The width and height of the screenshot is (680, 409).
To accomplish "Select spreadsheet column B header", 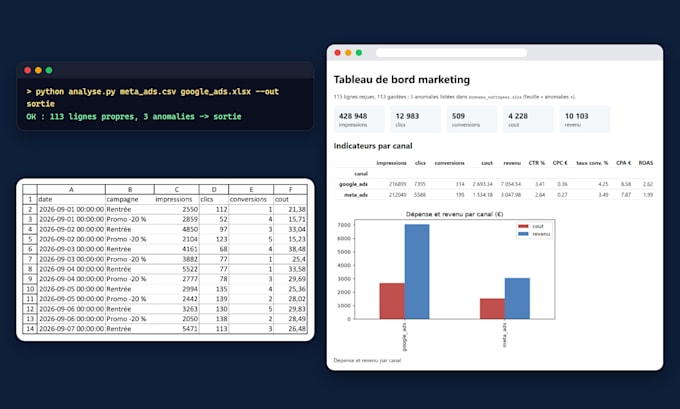I will 130,189.
